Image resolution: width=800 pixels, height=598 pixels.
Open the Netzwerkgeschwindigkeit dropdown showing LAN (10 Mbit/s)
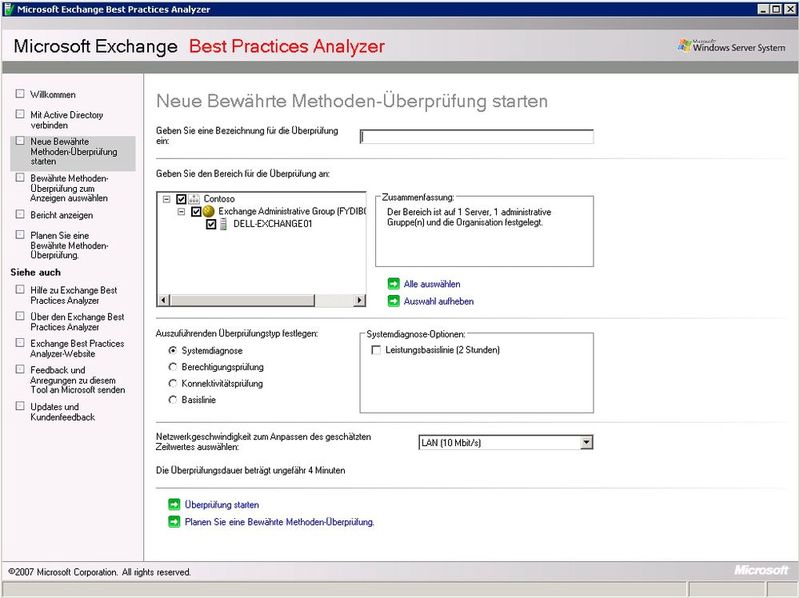coord(585,443)
